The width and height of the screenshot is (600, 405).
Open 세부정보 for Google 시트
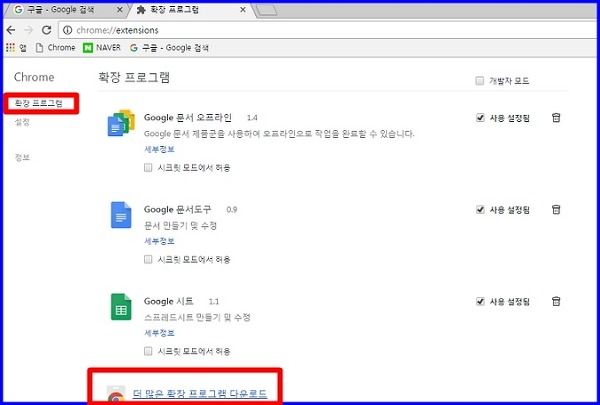tap(159, 333)
